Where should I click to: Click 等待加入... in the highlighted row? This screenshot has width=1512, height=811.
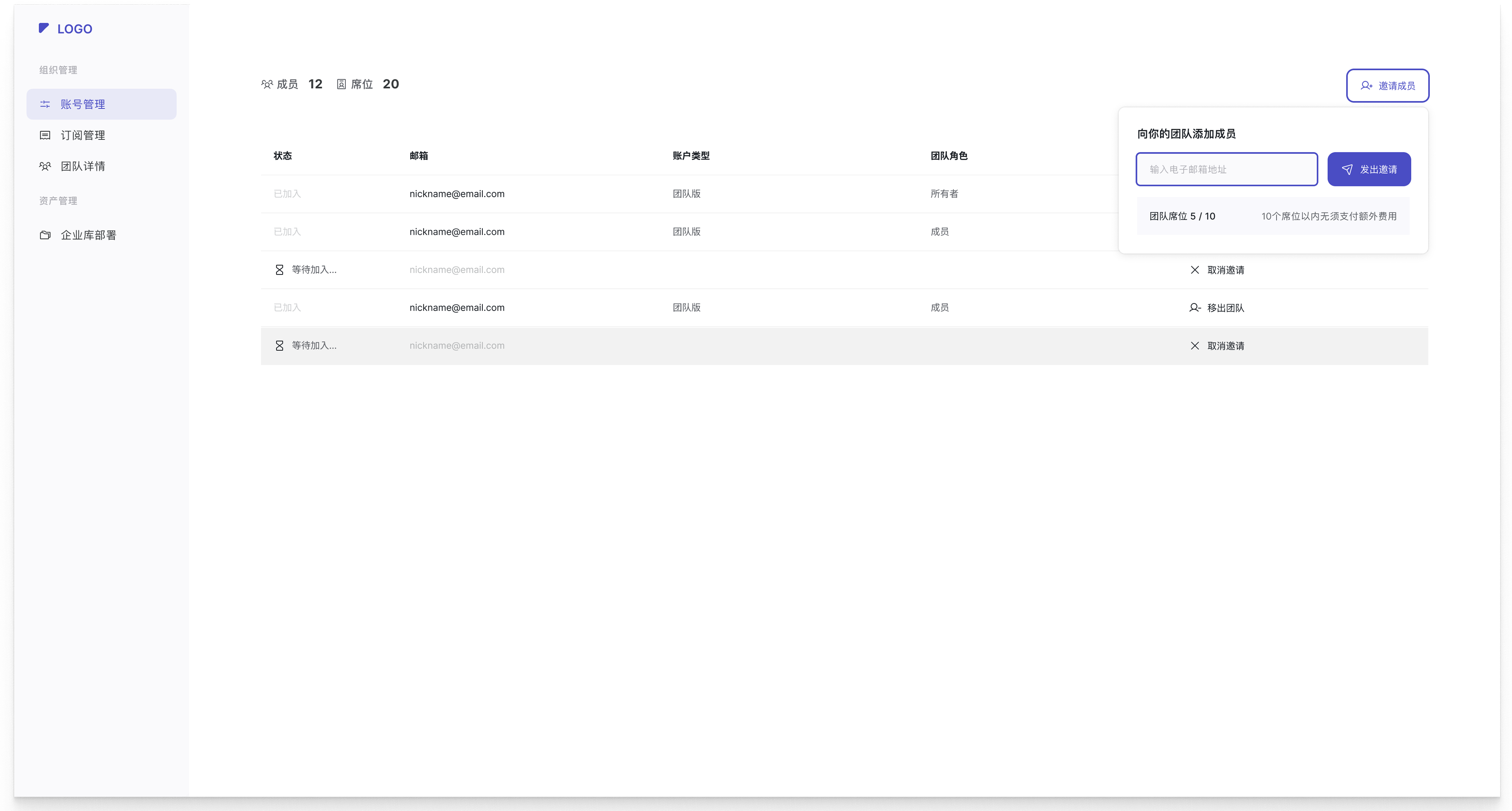click(x=314, y=346)
